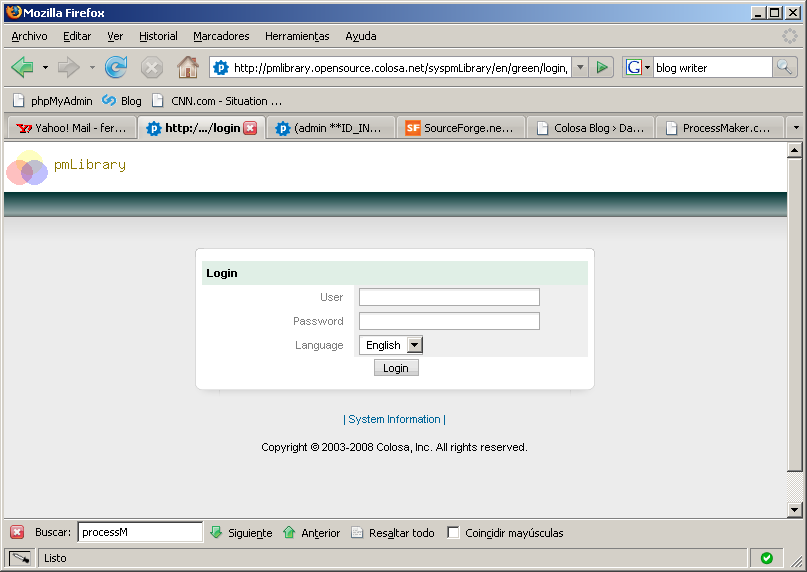Toggle Coincidir mayúsculas checkbox
Image resolution: width=807 pixels, height=572 pixels.
(x=454, y=533)
